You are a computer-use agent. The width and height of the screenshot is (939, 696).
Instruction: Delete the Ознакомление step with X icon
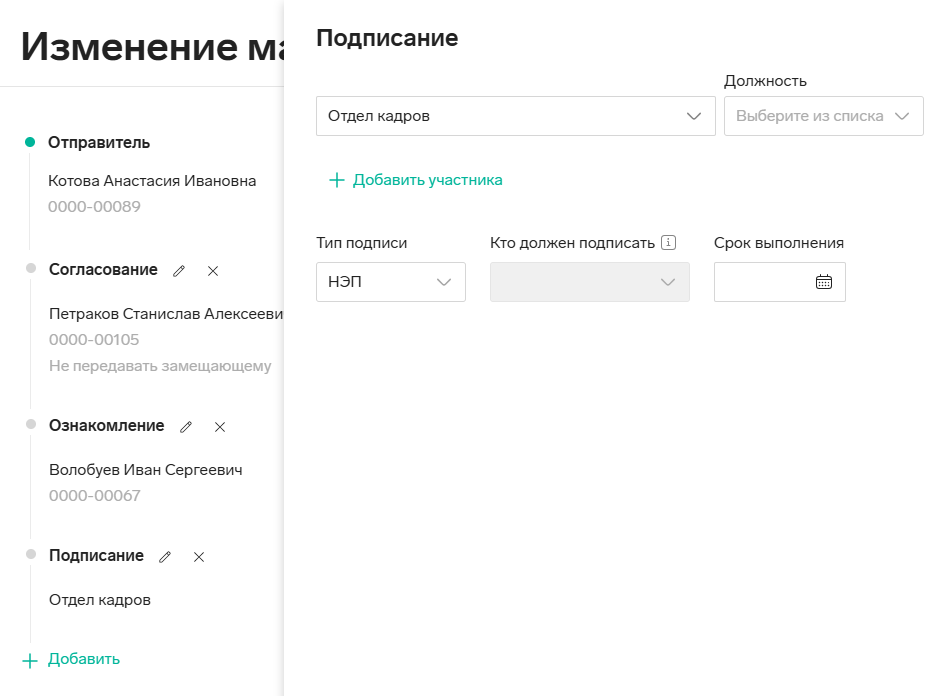220,427
